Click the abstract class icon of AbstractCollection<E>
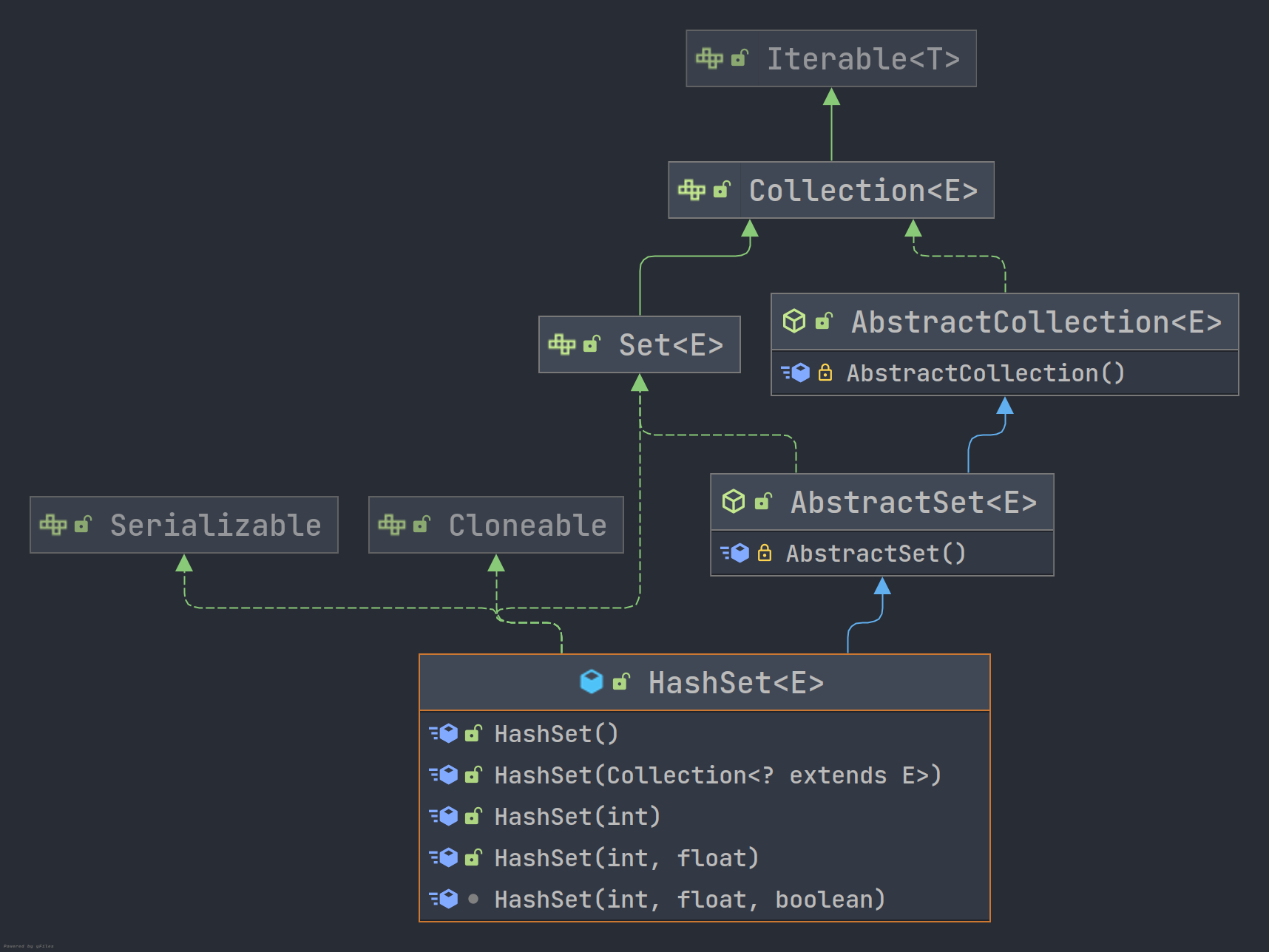Screen dimensions: 1269x952 pyautogui.click(x=794, y=321)
